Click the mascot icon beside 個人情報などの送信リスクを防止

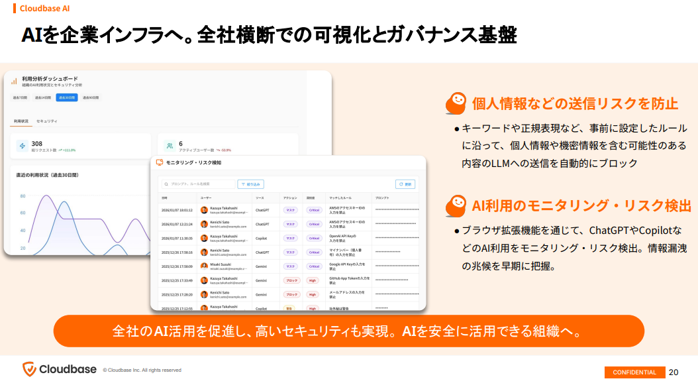(456, 103)
